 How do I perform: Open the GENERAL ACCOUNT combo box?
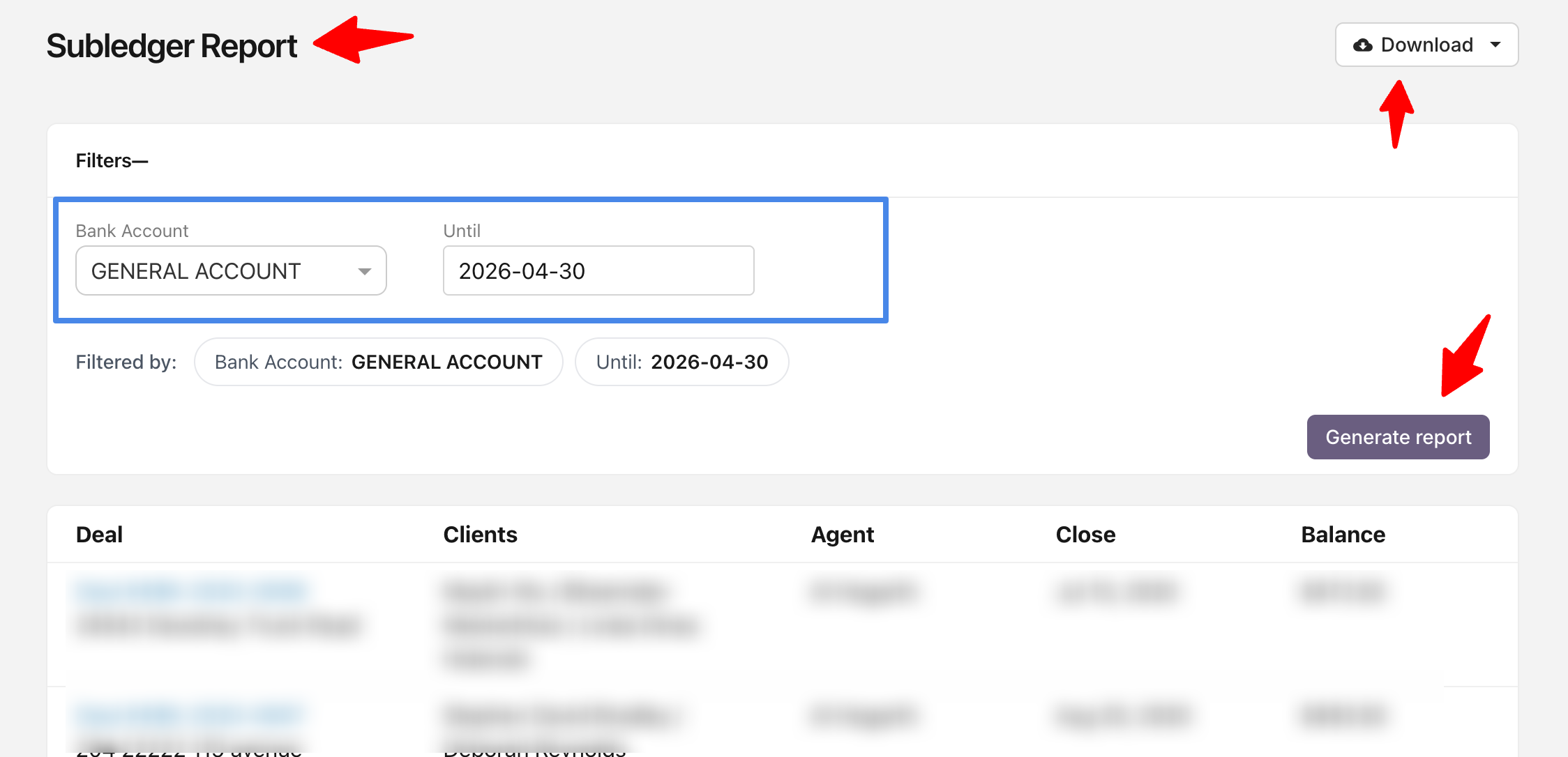pos(231,270)
